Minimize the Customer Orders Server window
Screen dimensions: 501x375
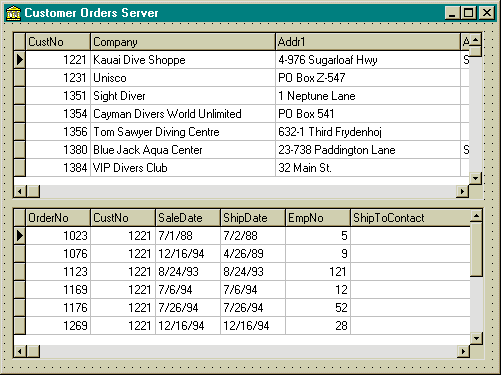(452, 13)
